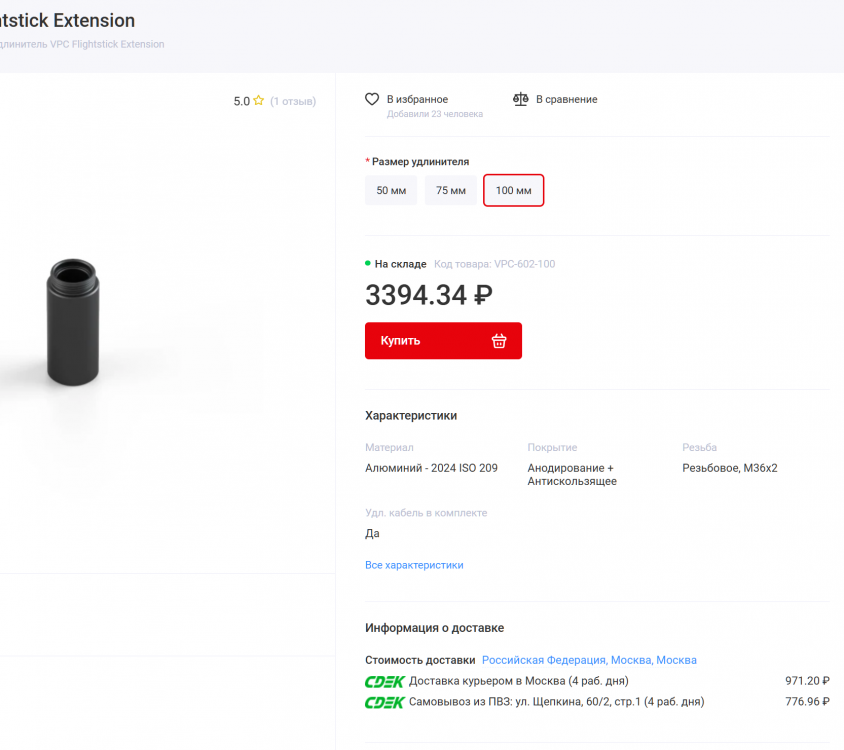This screenshot has width=844, height=750.
Task: Click the green in-stock indicator dot
Action: pyautogui.click(x=368, y=263)
